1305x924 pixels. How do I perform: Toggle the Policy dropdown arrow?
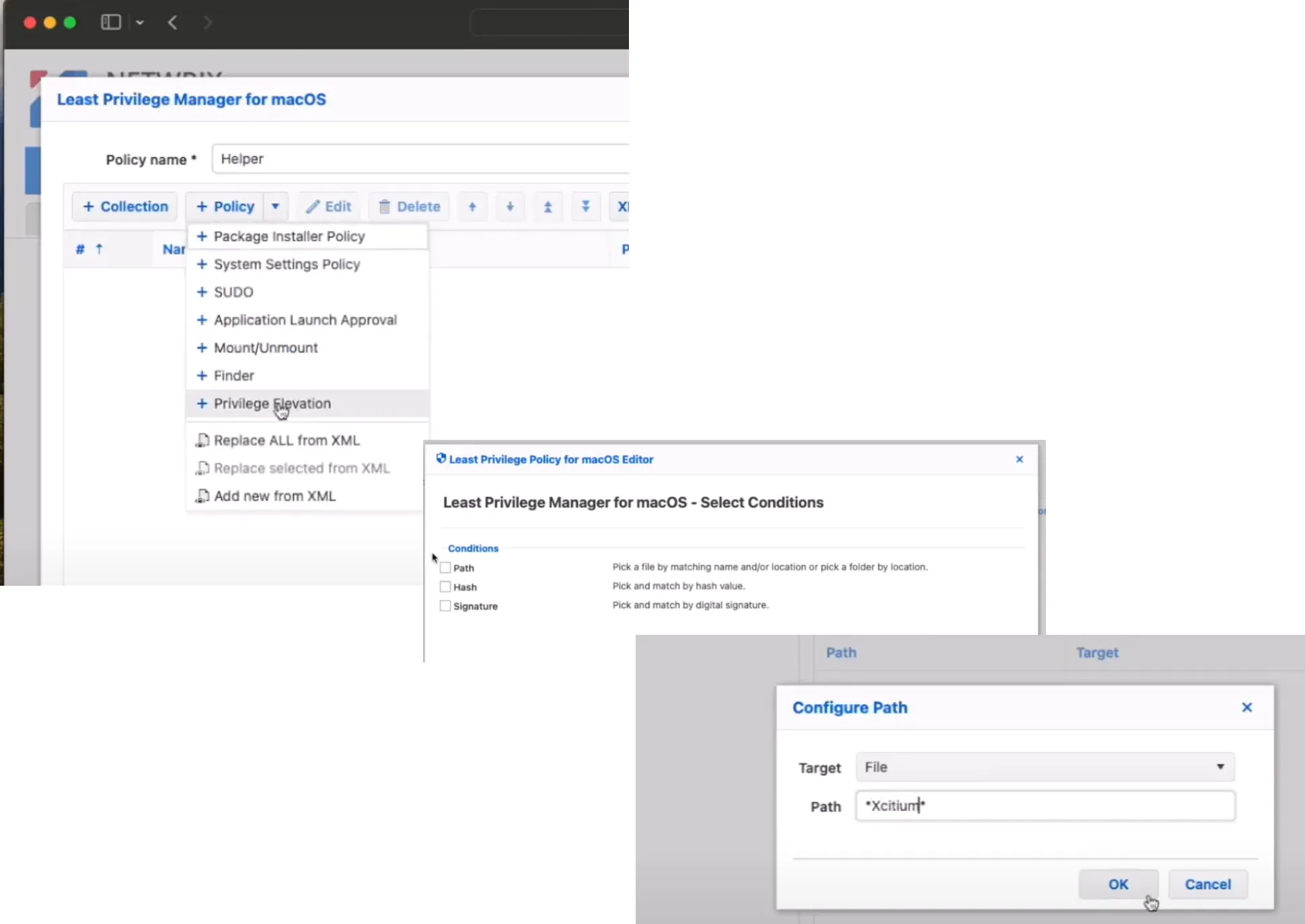(276, 206)
